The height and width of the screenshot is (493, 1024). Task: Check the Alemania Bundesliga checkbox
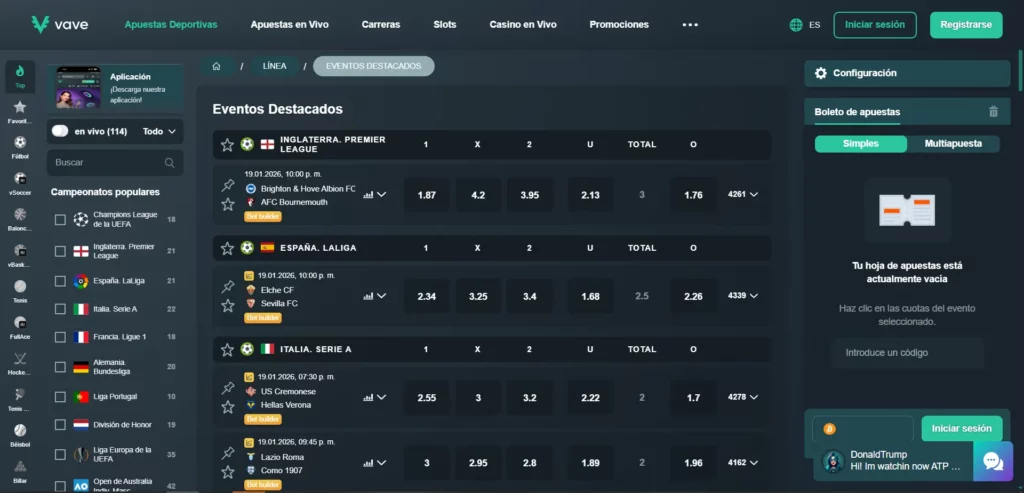click(60, 368)
